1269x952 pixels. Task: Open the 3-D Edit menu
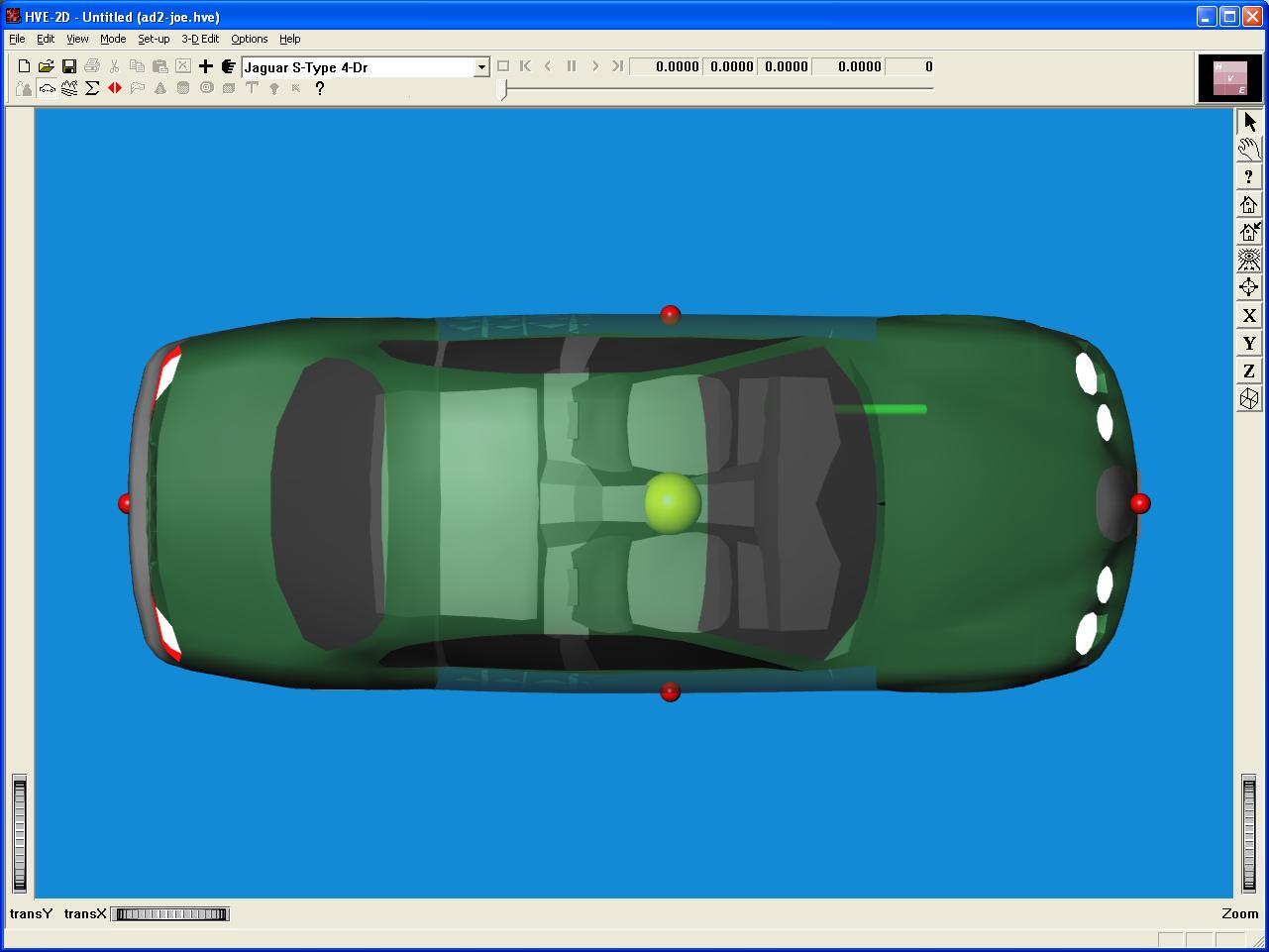tap(200, 39)
